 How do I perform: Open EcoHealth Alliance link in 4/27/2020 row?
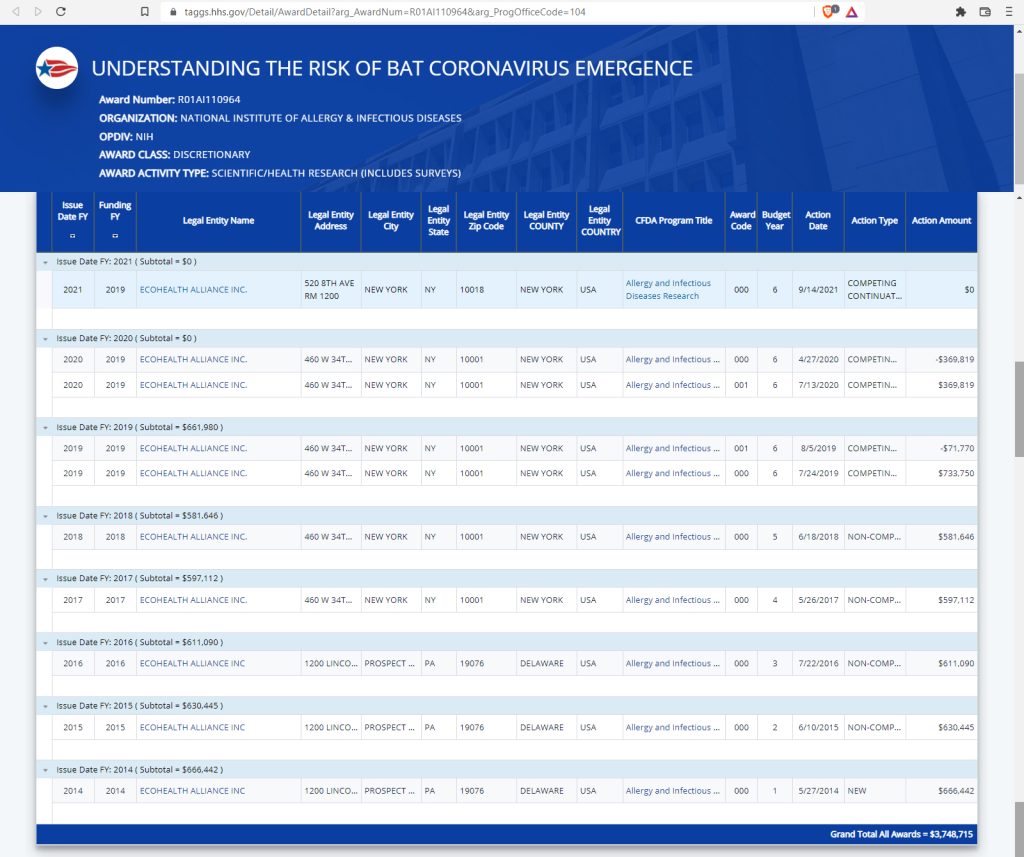[193, 359]
